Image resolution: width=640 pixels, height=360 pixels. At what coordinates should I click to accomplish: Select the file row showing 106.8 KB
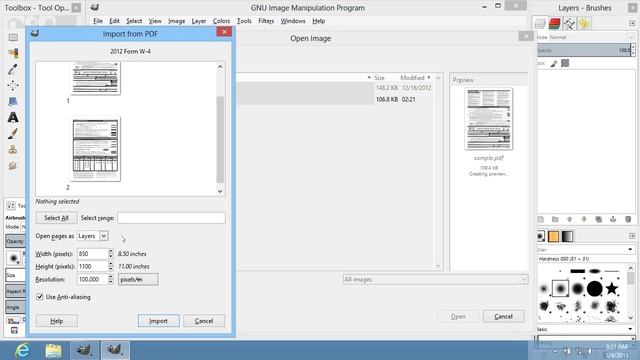click(335, 99)
